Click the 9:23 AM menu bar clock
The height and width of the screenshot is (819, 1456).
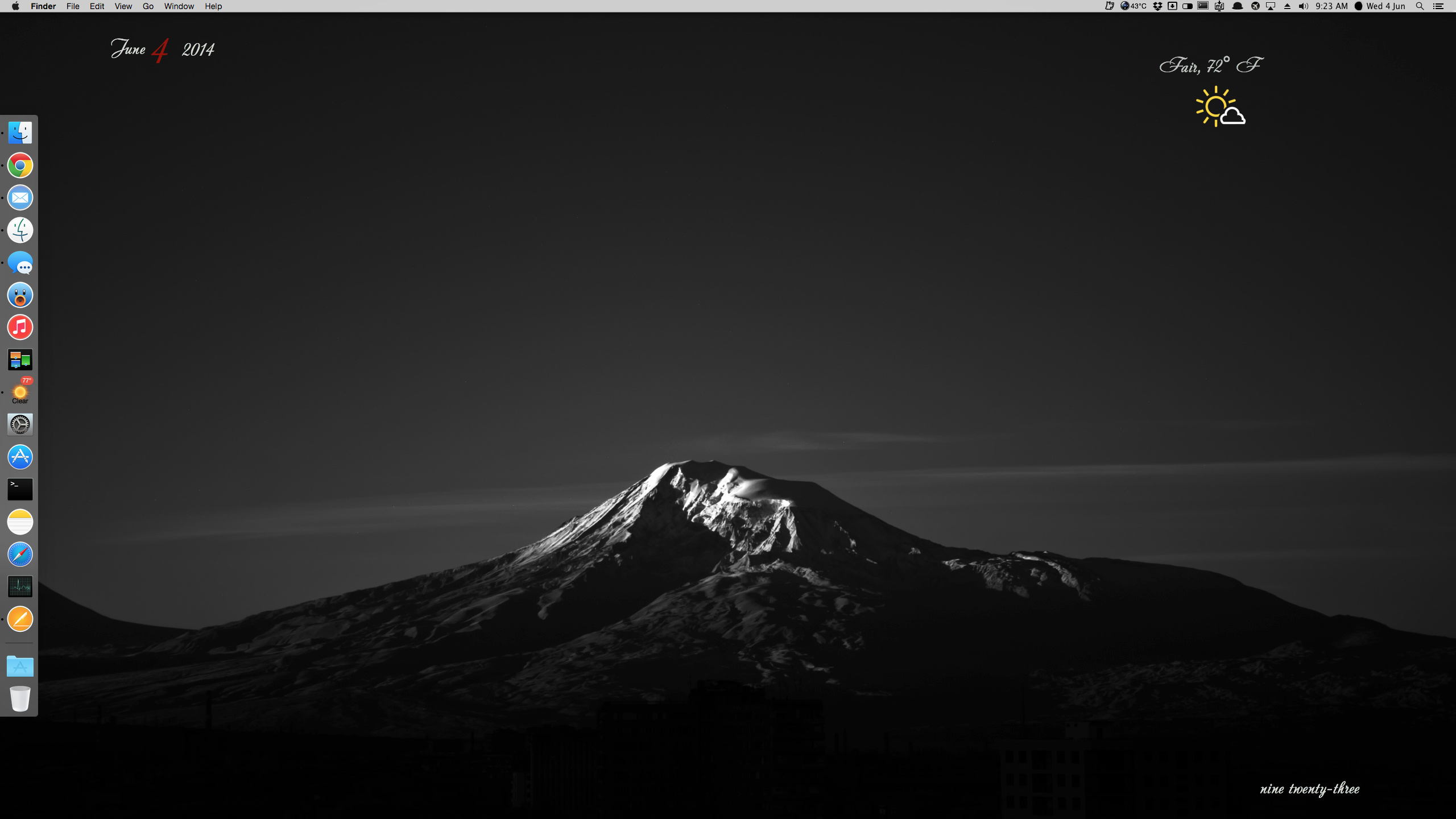tap(1331, 6)
